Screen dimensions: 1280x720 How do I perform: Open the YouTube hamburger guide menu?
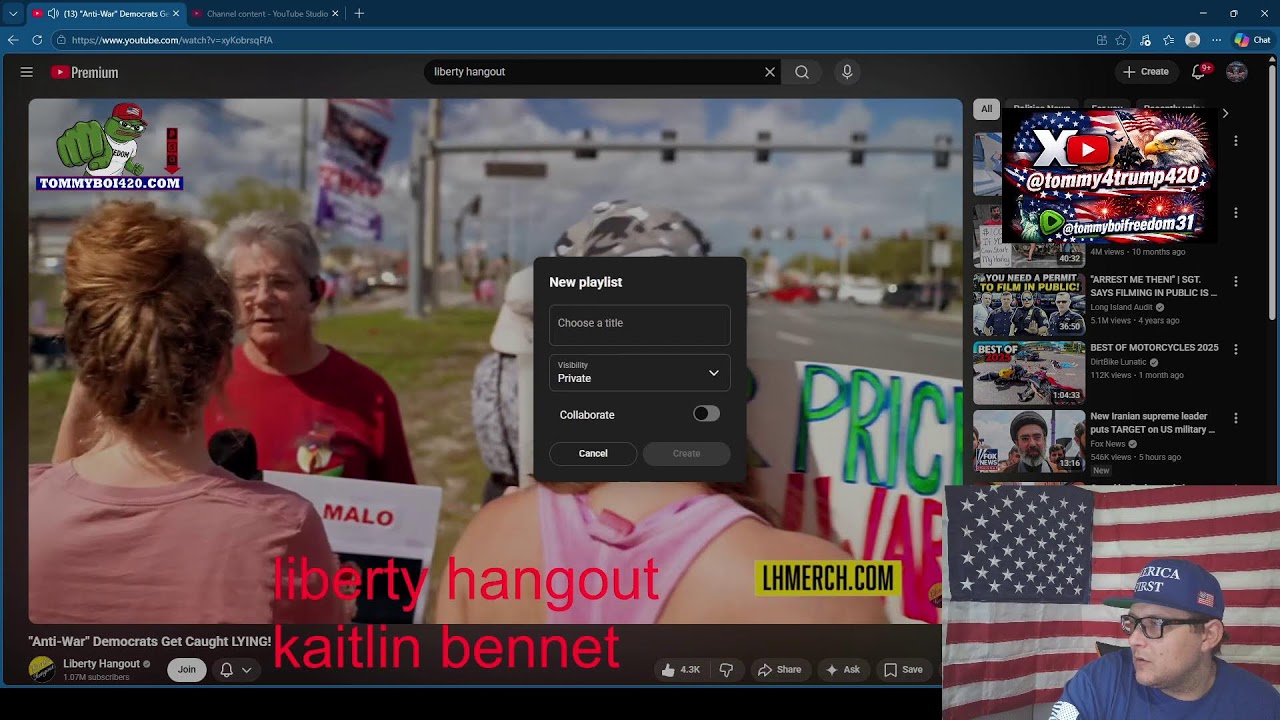(27, 72)
